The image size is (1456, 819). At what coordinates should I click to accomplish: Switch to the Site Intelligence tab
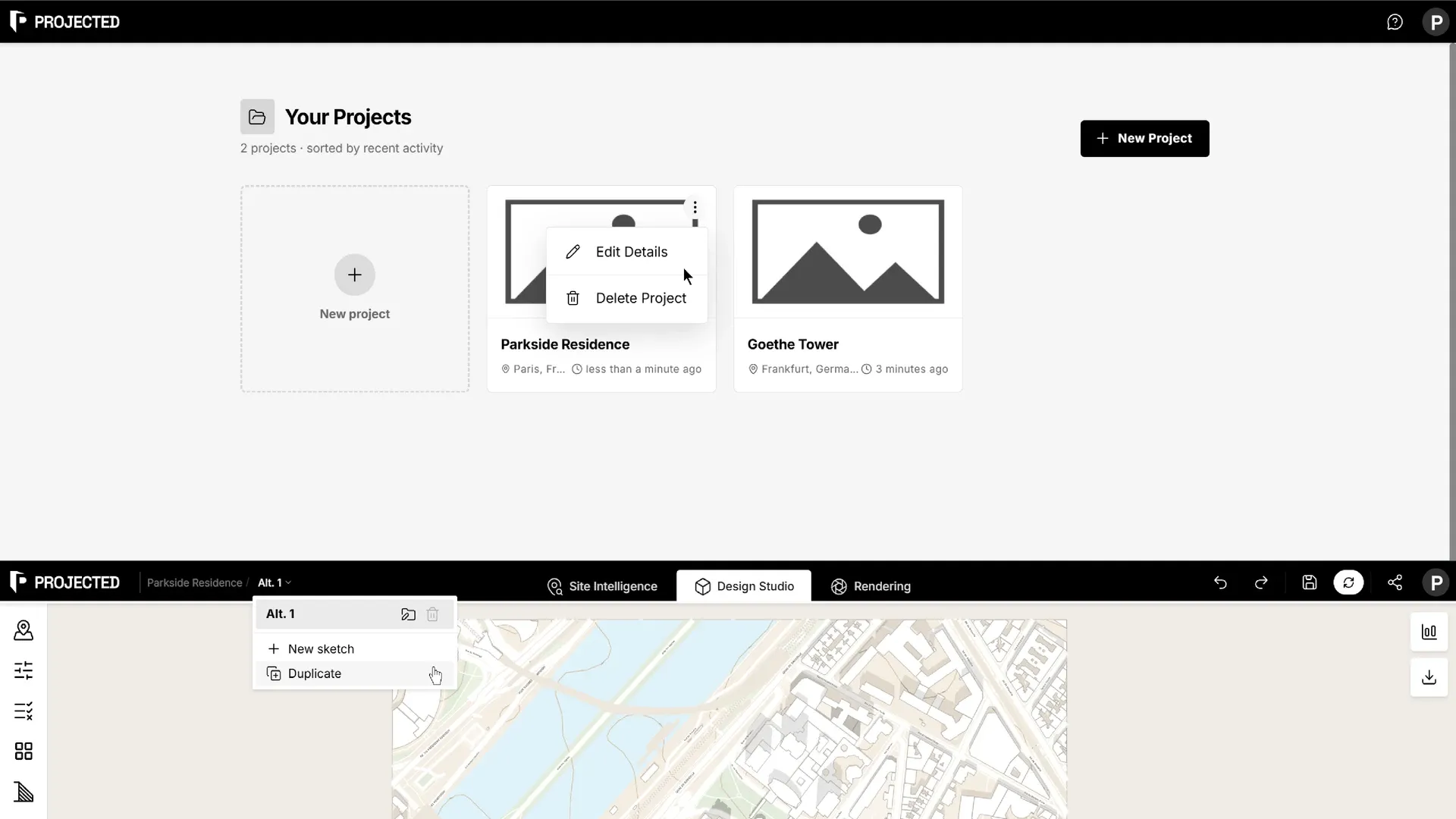click(x=602, y=586)
